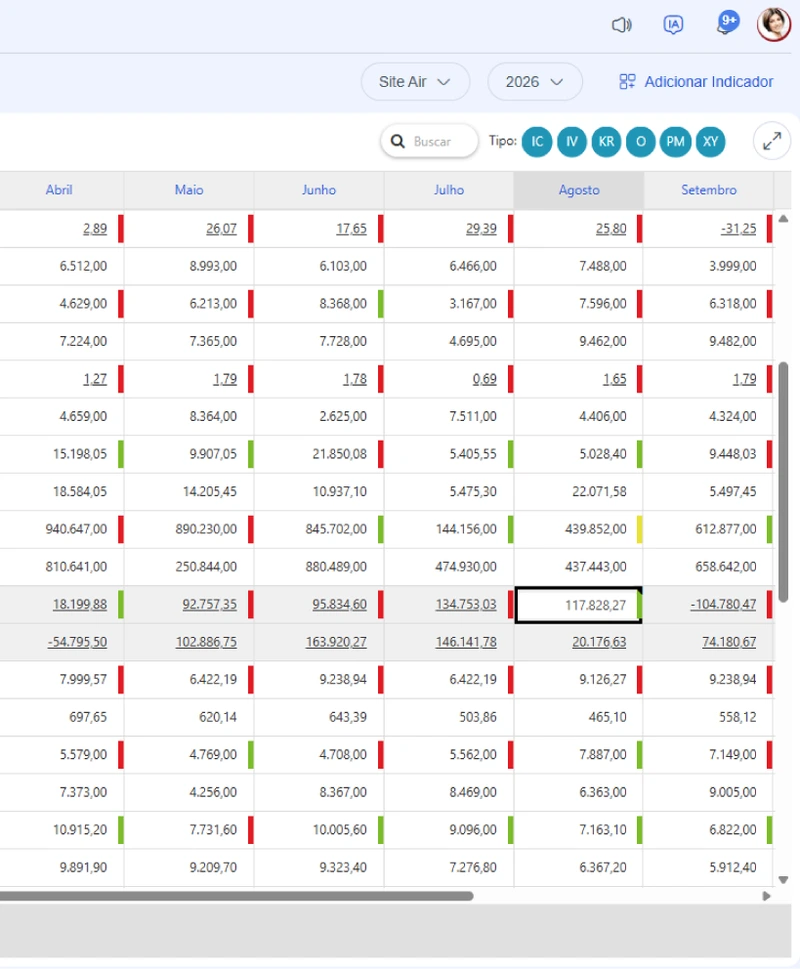Open the user profile avatar
The height and width of the screenshot is (969, 800).
click(x=774, y=24)
